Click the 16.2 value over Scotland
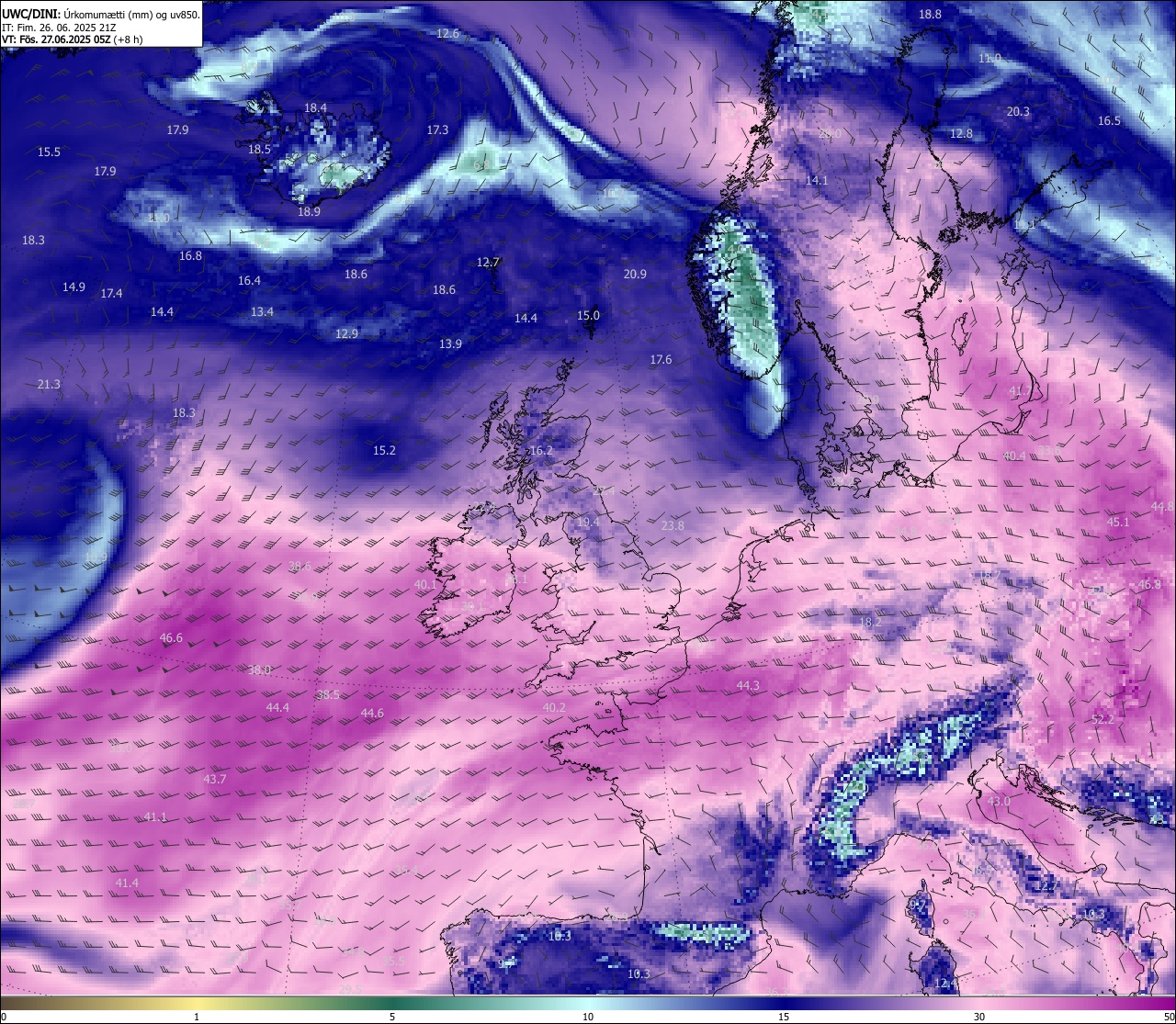Image resolution: width=1176 pixels, height=1024 pixels. click(541, 451)
